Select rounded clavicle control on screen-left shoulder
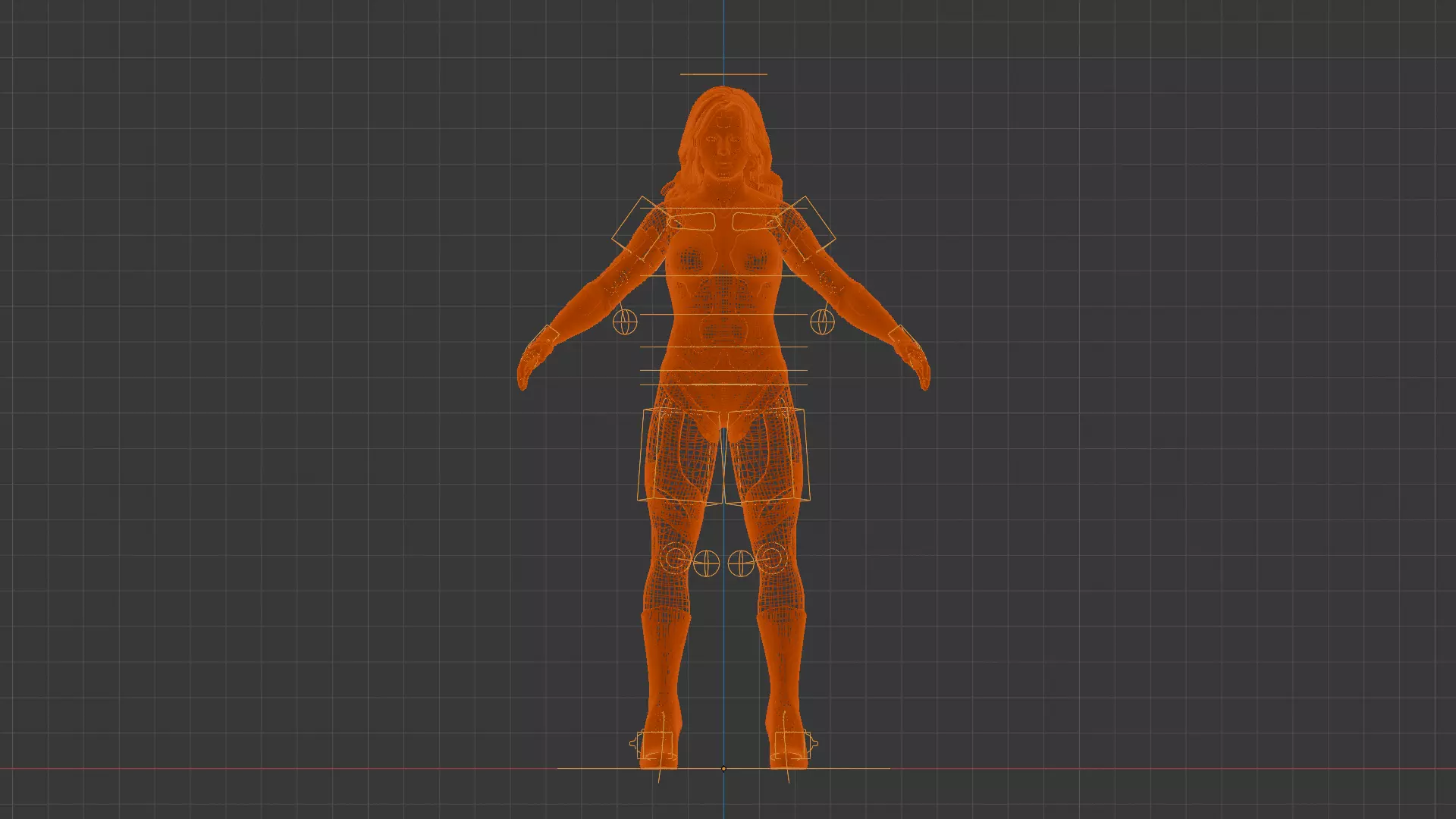Screen dimensions: 1456x819 [690, 221]
